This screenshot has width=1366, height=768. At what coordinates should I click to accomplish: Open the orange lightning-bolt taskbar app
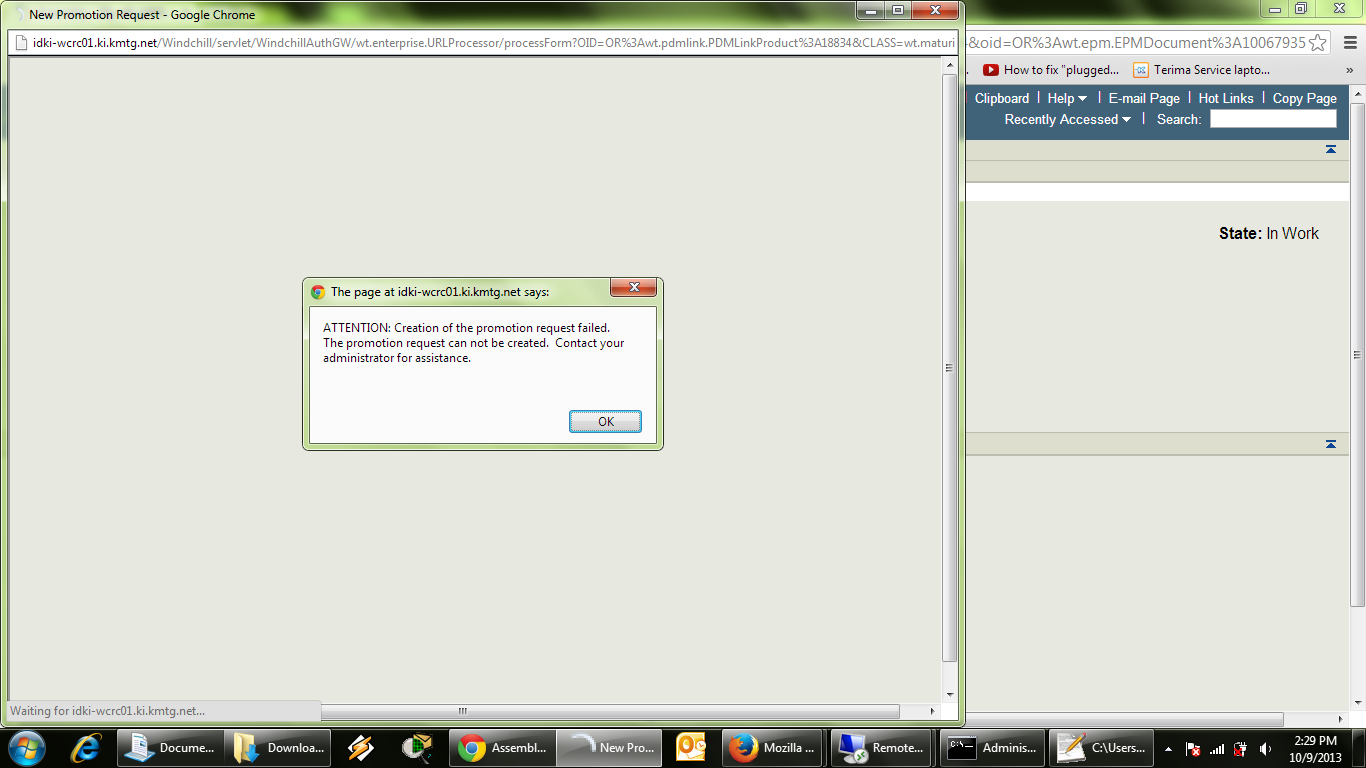pyautogui.click(x=360, y=747)
